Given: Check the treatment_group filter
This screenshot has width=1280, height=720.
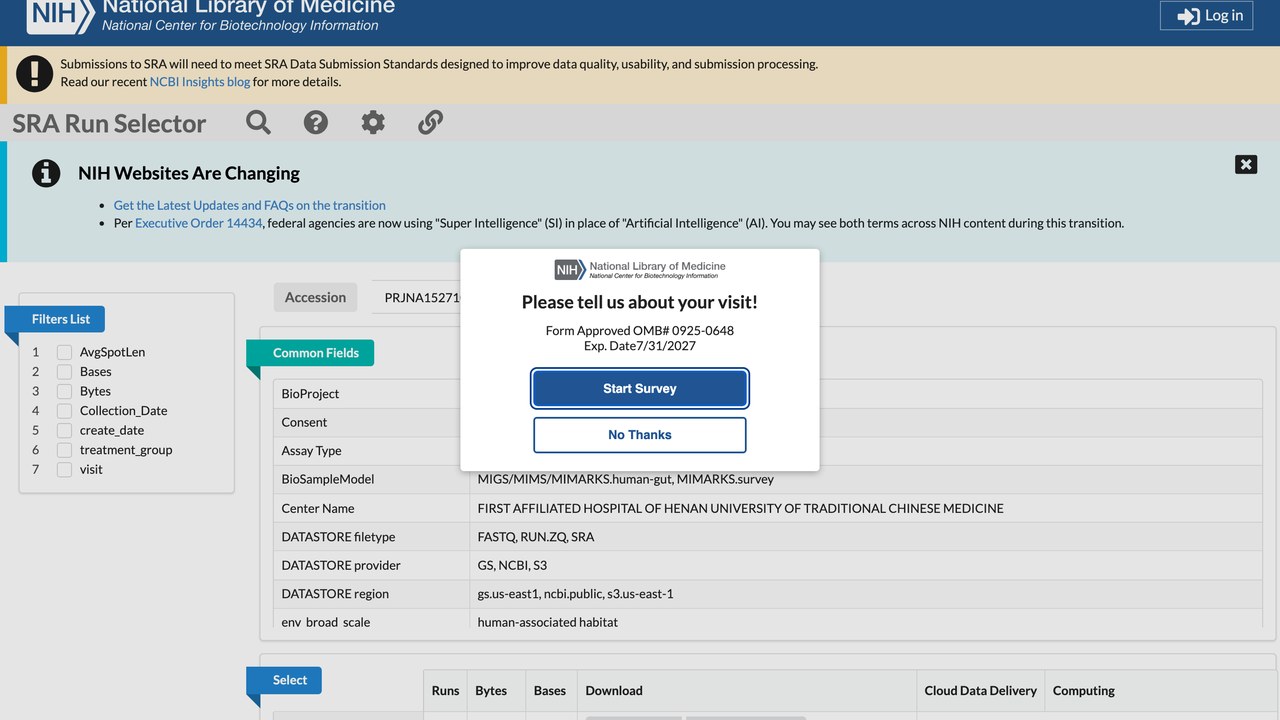Looking at the screenshot, I should tap(64, 450).
